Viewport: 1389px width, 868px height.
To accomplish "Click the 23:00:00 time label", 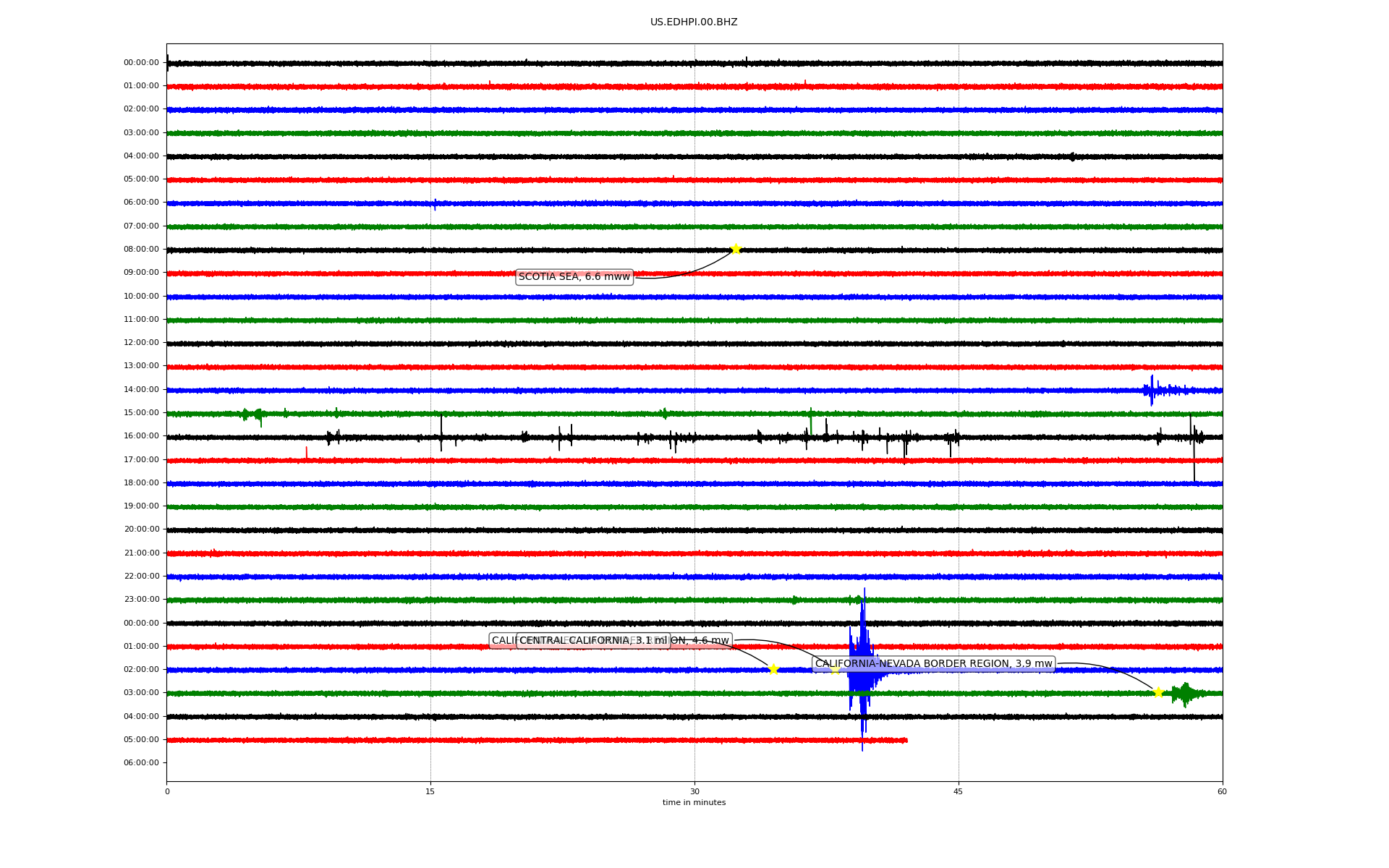I will pyautogui.click(x=141, y=600).
